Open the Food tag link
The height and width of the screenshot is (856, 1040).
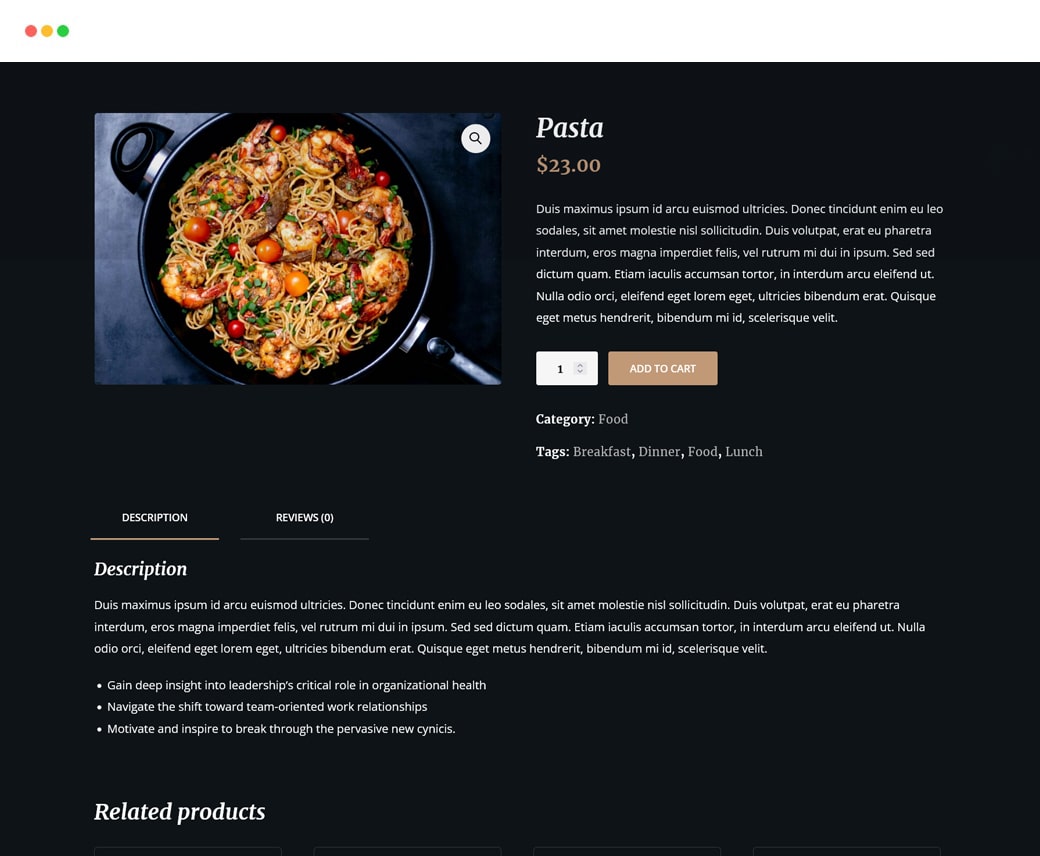702,452
